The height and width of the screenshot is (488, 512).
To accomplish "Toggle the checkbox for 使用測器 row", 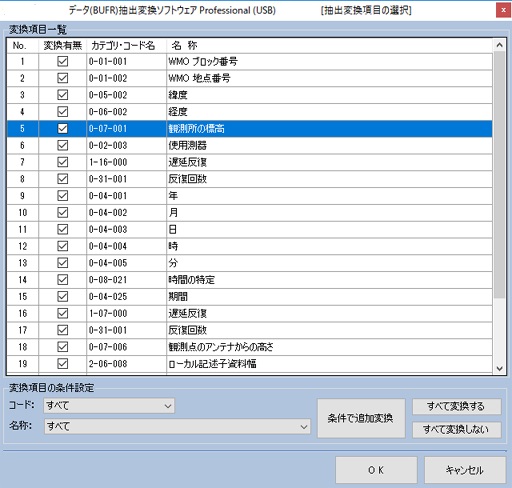I will [63, 145].
